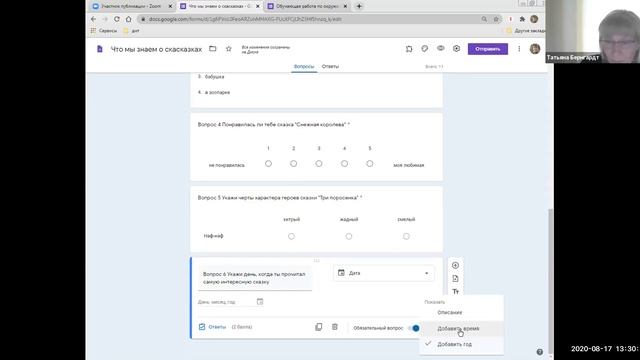Select rating 4 for Snow Queen question
The height and width of the screenshot is (360, 640).
344,164
